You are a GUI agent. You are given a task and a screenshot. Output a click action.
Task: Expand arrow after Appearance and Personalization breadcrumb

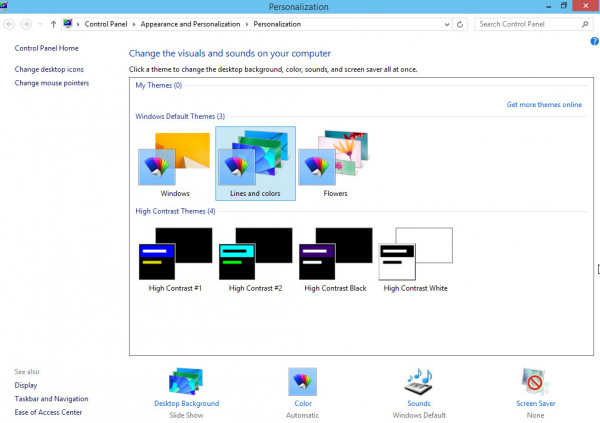247,24
